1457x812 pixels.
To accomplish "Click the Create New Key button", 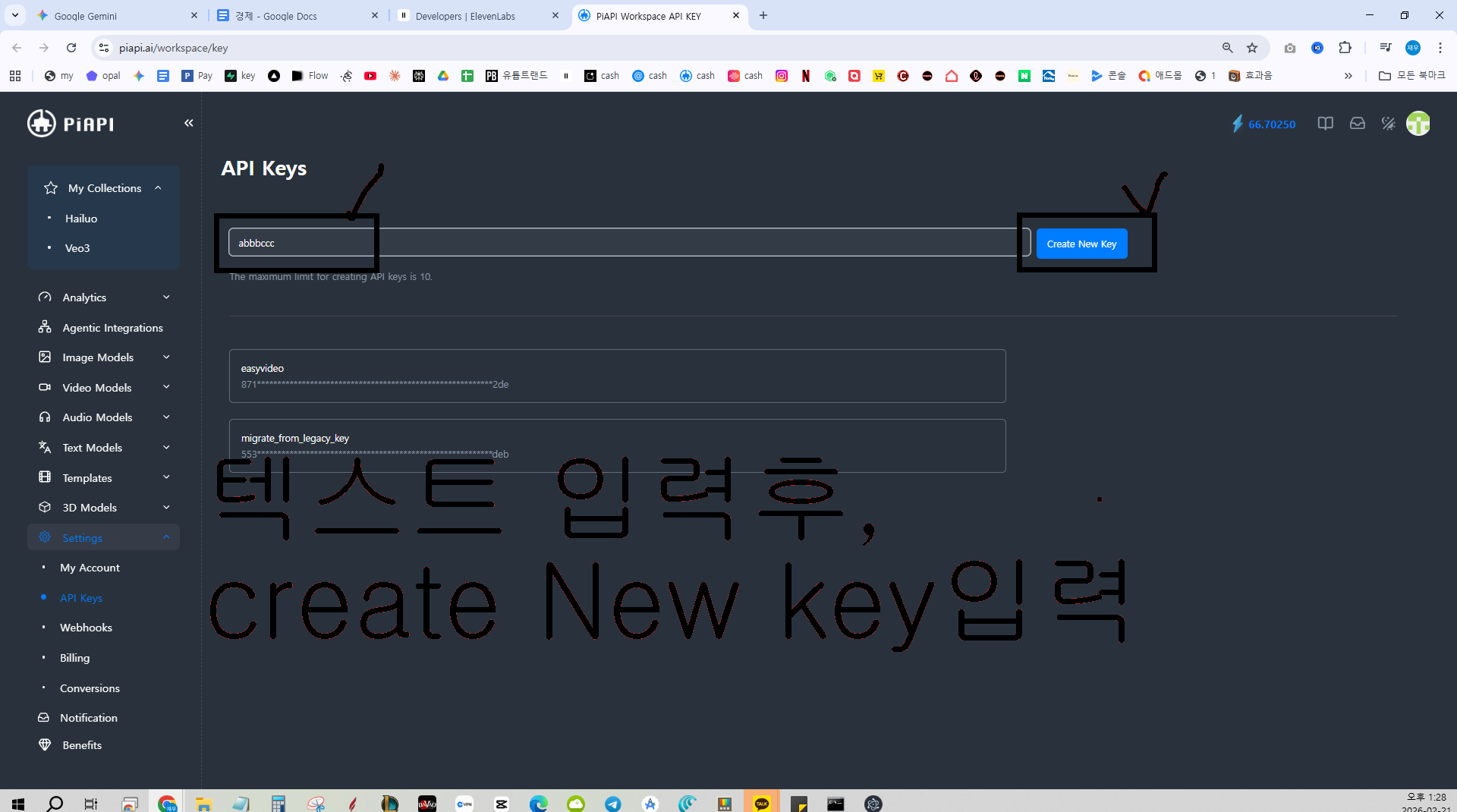I will [x=1081, y=244].
